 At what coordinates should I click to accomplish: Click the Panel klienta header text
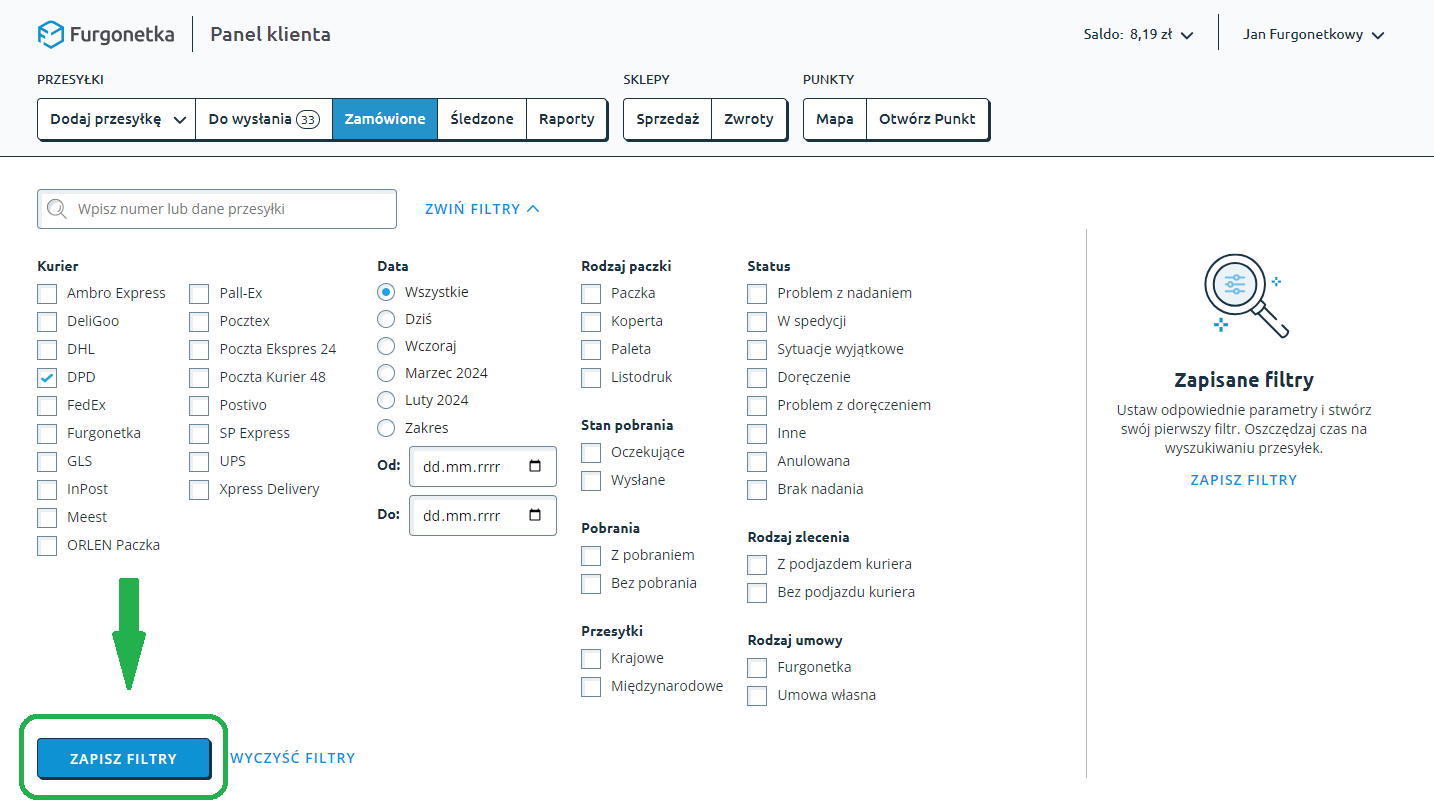270,34
